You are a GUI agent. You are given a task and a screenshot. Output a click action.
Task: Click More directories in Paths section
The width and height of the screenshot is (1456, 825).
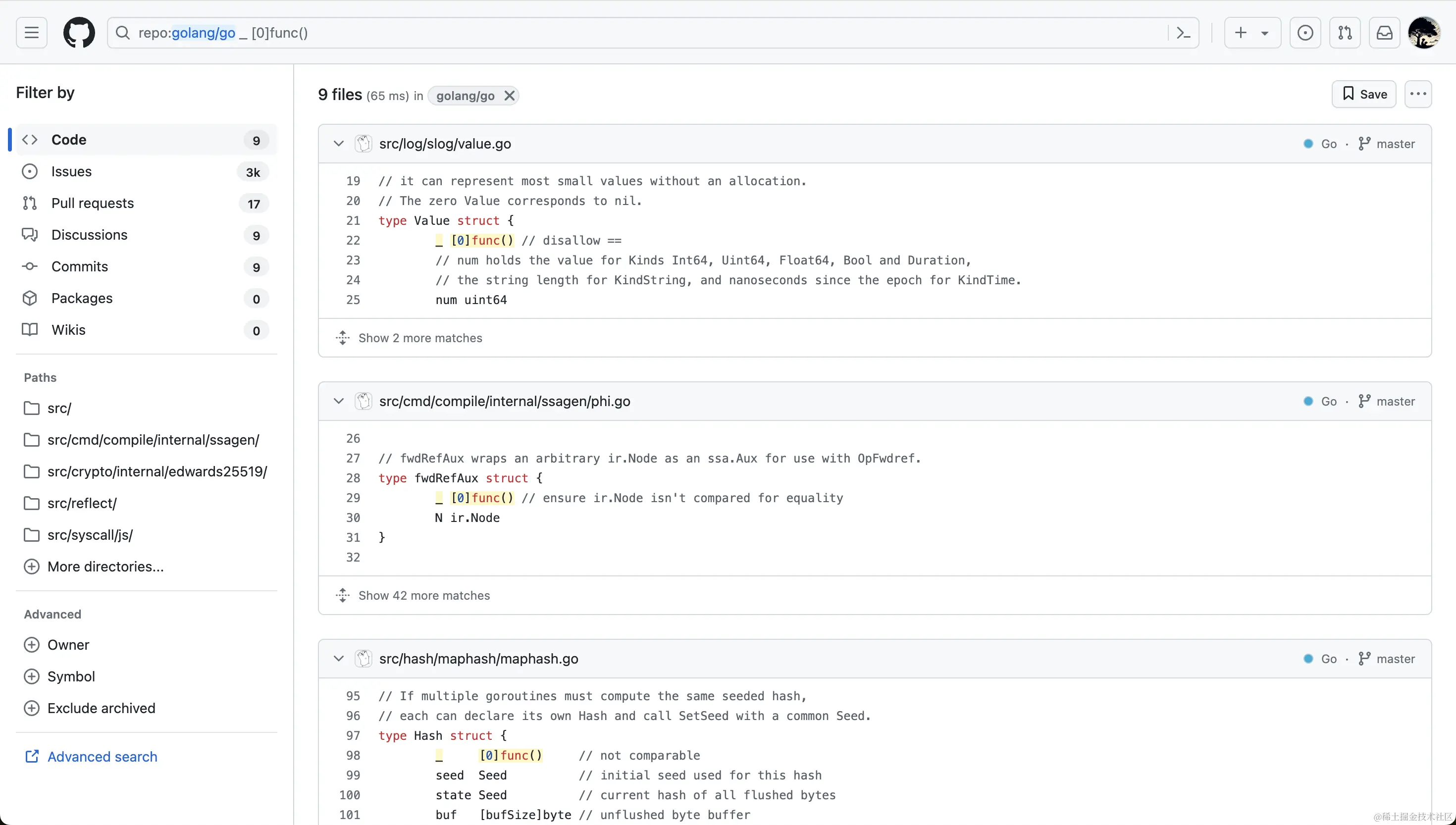coord(105,566)
